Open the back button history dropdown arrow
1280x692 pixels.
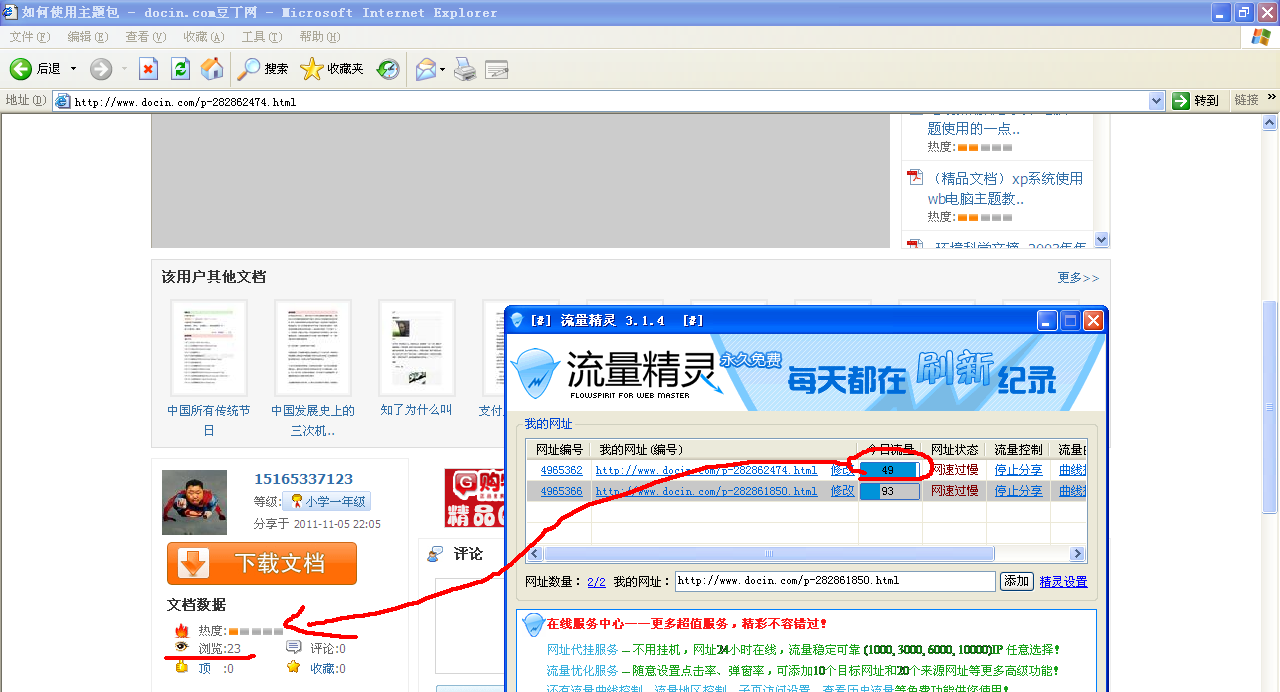tap(73, 69)
